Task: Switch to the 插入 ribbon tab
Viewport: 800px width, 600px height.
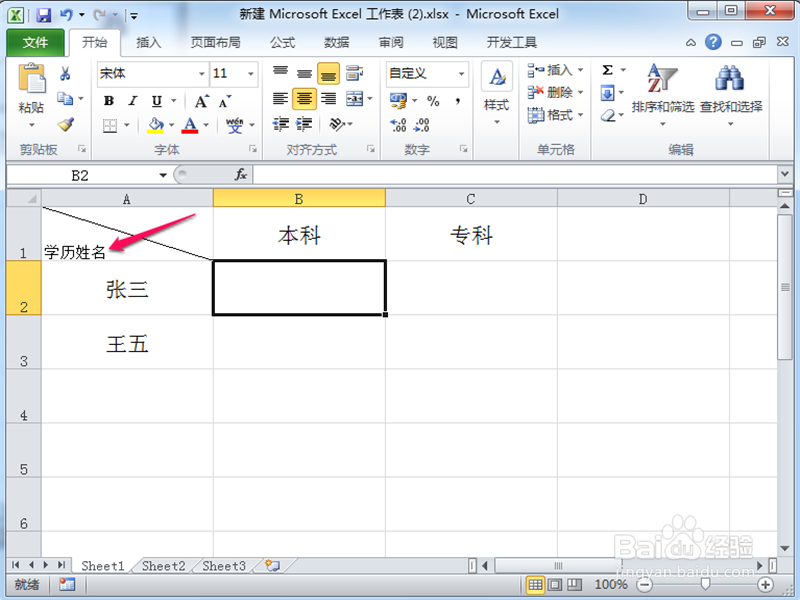Action: point(150,42)
